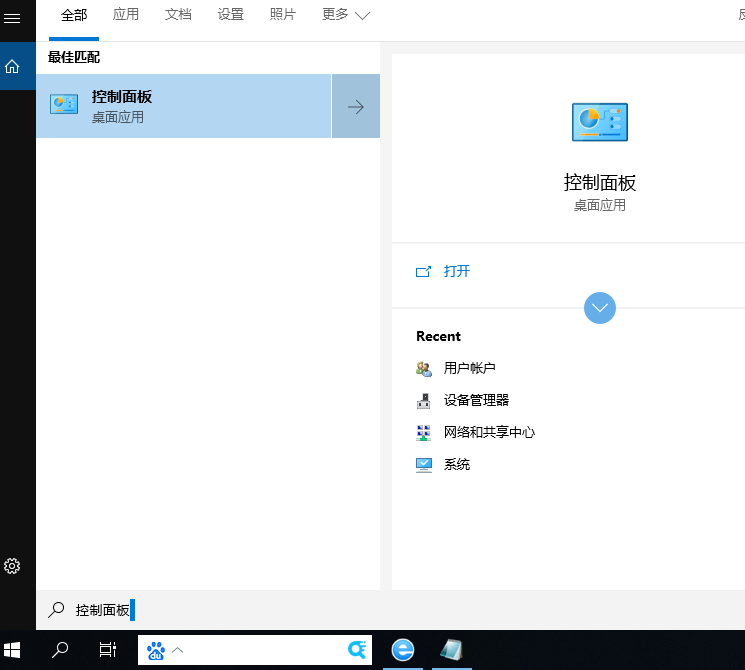Viewport: 745px width, 670px height.
Task: Select the Home icon in the sidebar
Action: pos(12,67)
